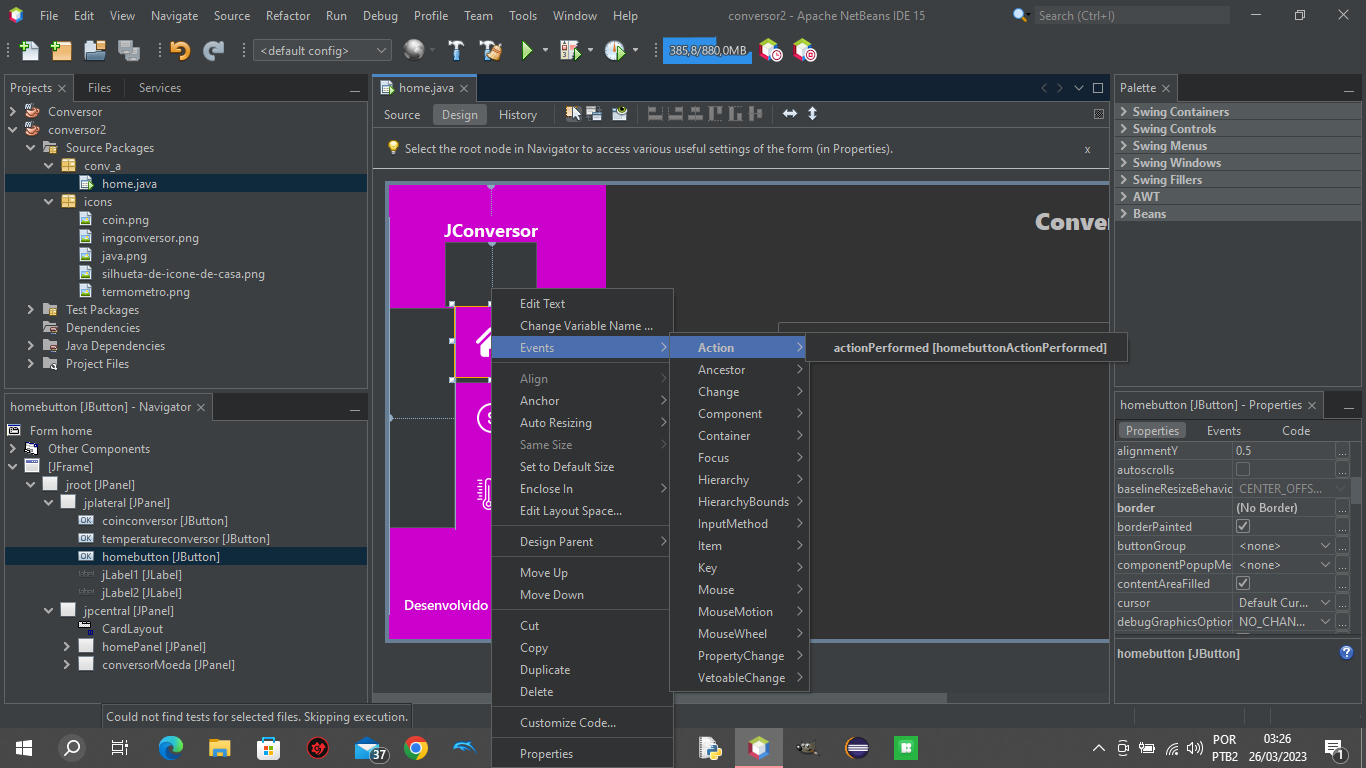Switch to the Source view tab

click(402, 115)
